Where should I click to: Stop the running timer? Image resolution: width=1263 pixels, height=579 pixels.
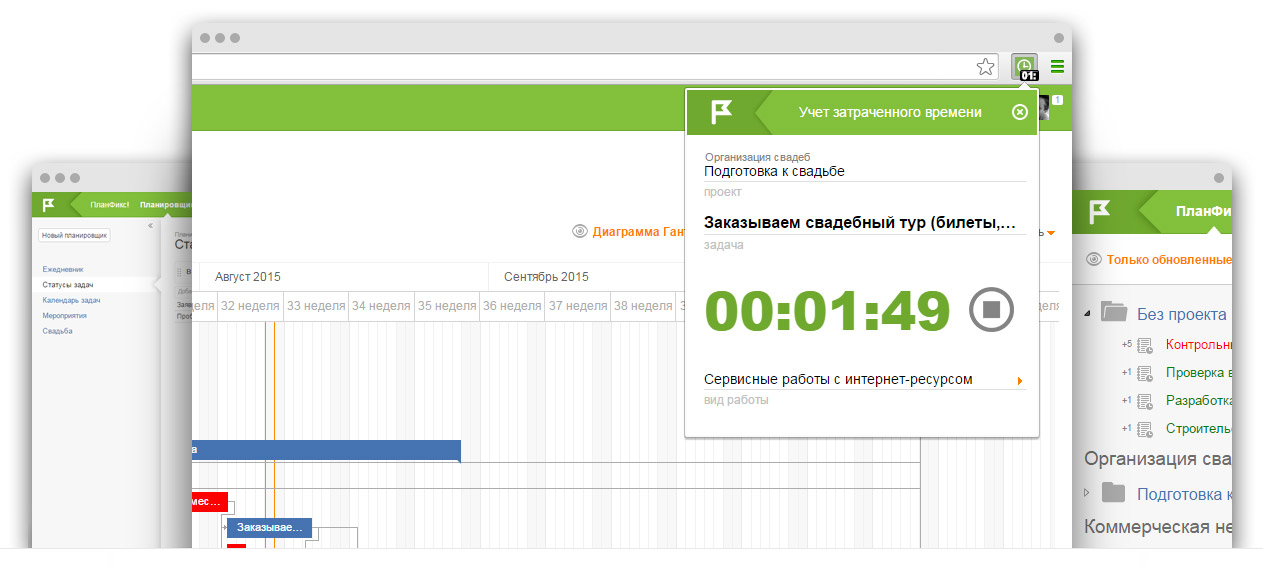point(991,310)
